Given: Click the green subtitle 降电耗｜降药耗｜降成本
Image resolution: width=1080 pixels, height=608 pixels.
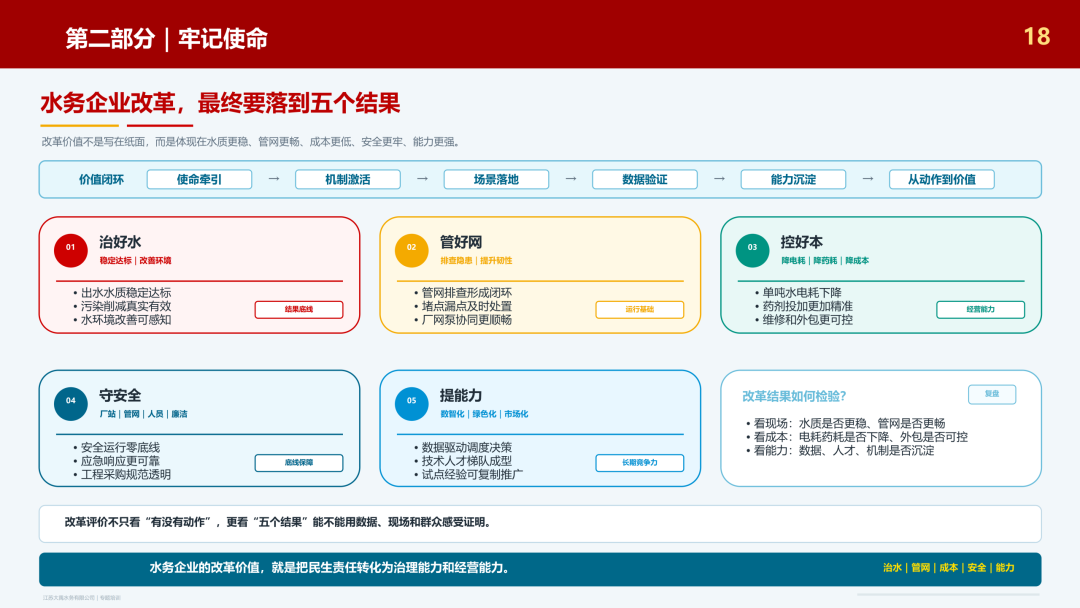Looking at the screenshot, I should tap(825, 261).
